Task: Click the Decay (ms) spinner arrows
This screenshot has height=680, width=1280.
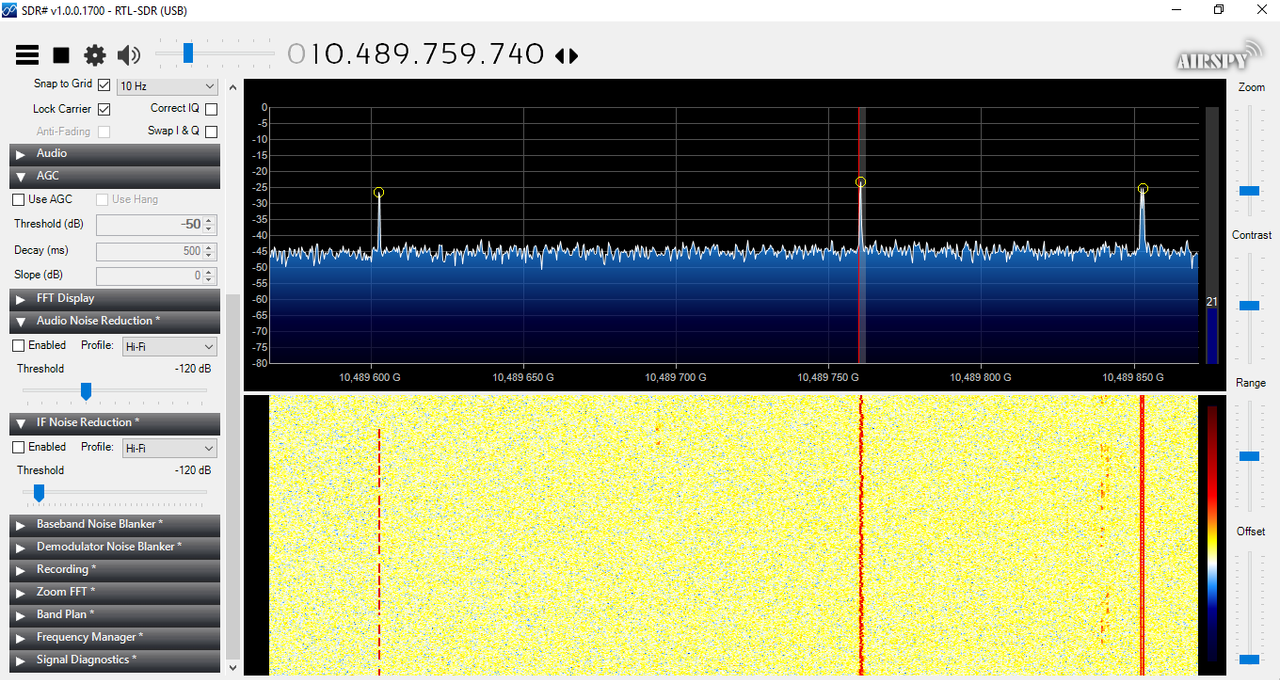Action: pyautogui.click(x=210, y=250)
